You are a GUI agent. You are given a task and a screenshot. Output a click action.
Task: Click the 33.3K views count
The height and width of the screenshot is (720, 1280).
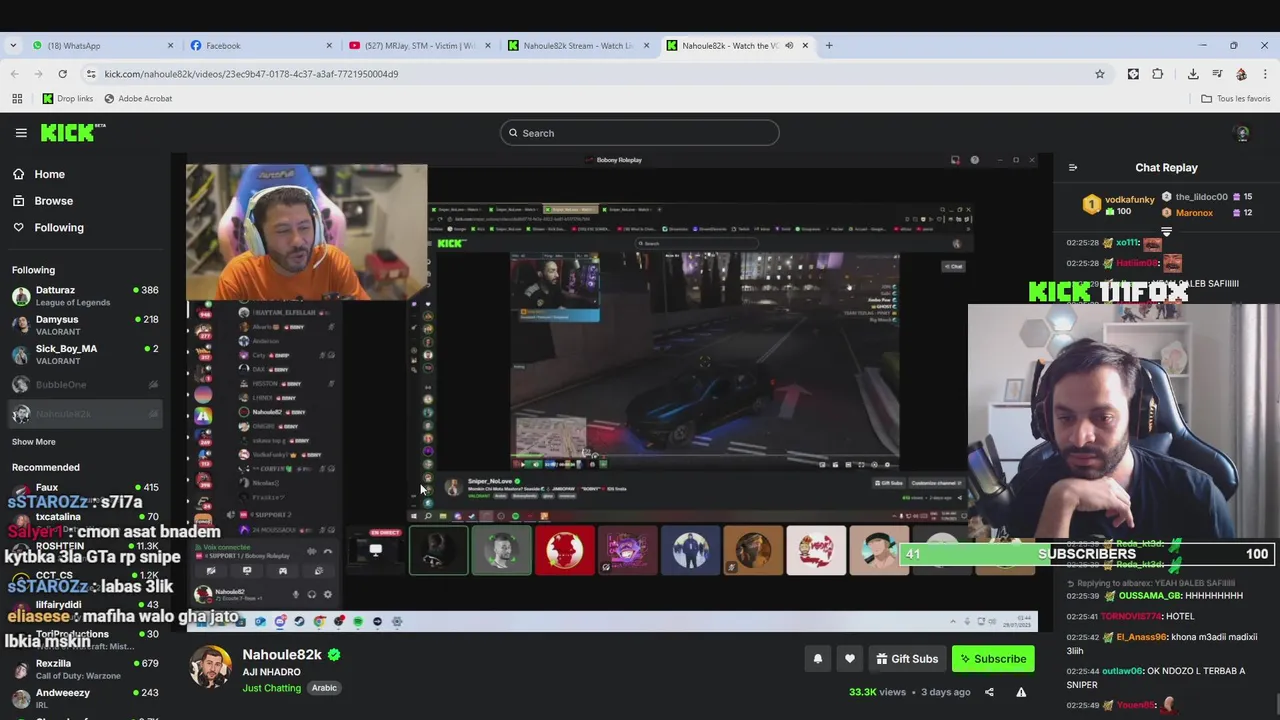tap(877, 692)
